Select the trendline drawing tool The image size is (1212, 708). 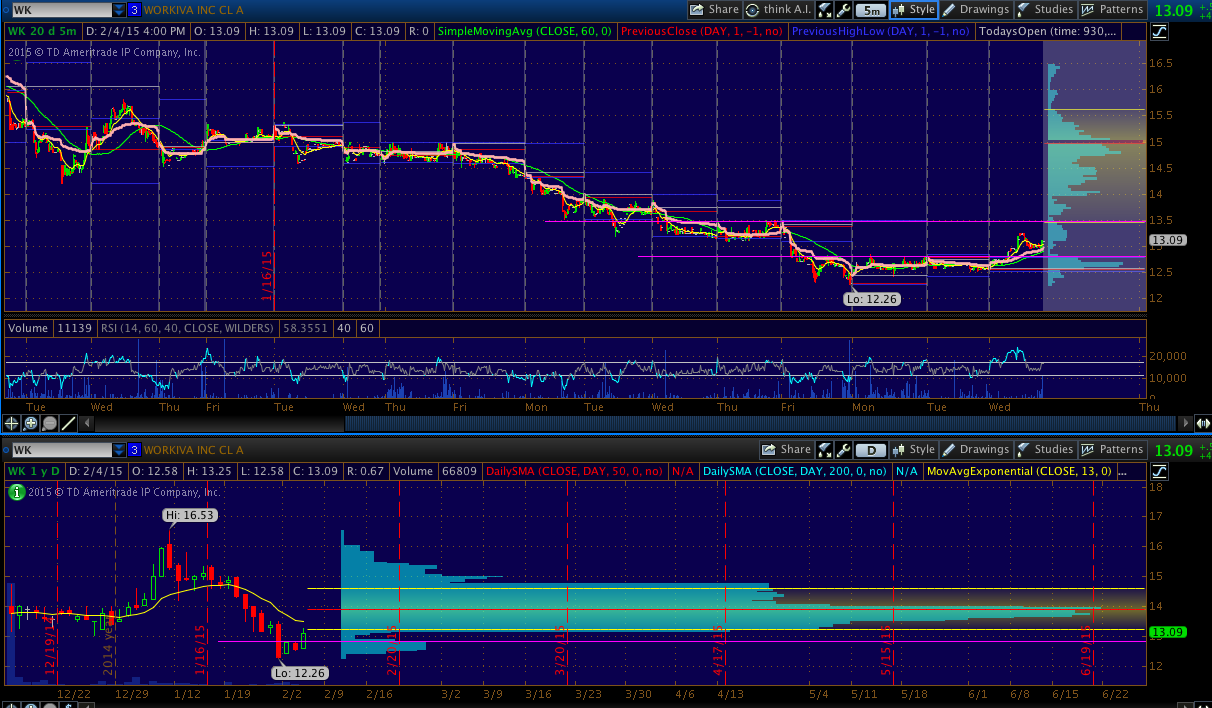67,423
